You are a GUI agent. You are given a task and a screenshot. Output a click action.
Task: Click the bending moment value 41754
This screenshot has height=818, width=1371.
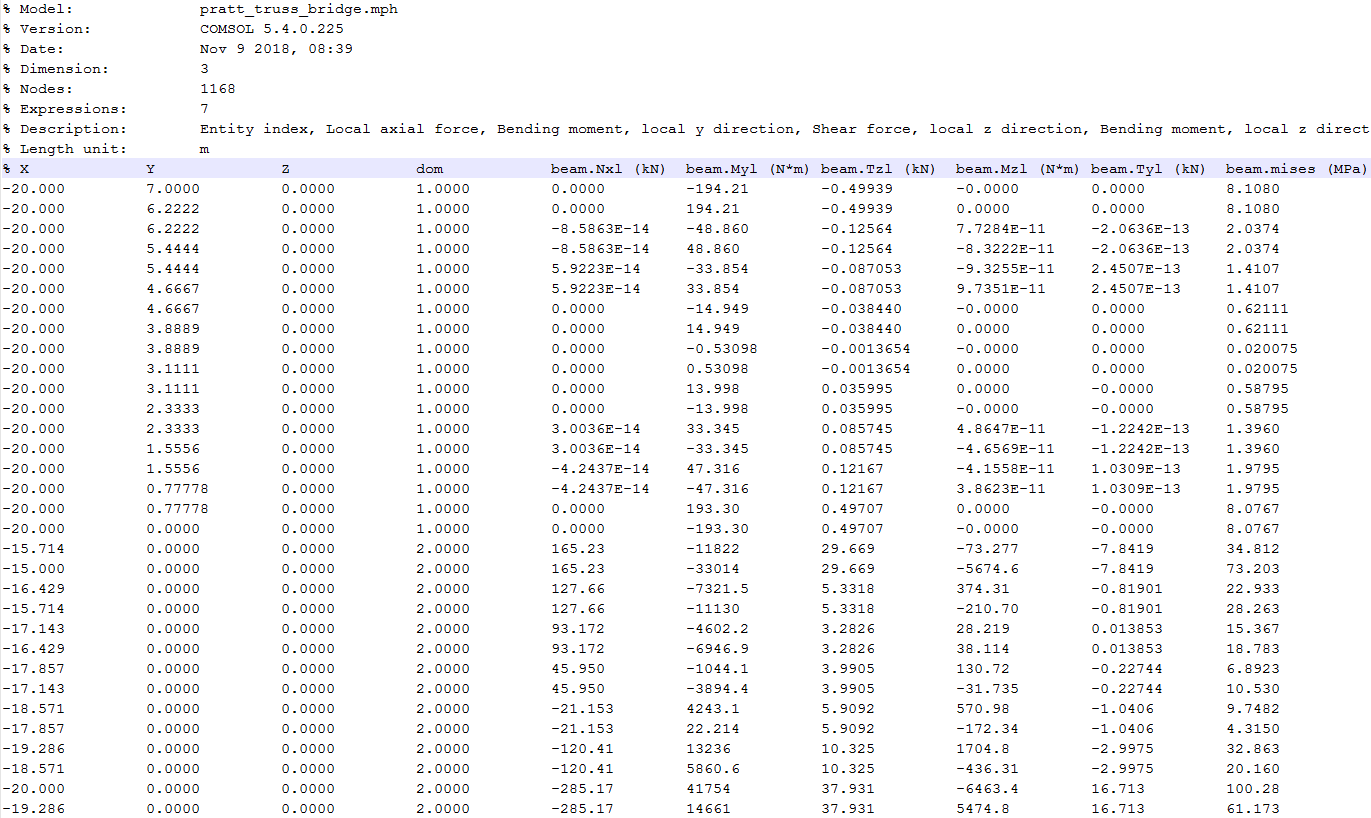709,789
